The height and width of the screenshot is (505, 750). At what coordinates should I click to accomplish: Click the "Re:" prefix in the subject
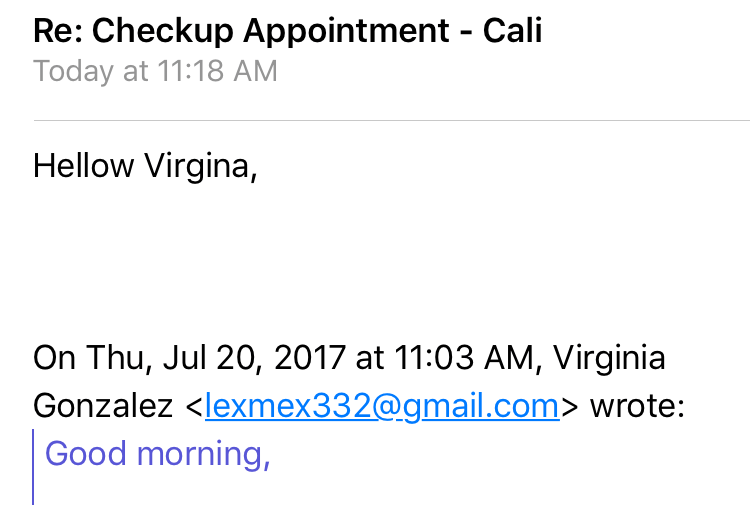coord(54,31)
